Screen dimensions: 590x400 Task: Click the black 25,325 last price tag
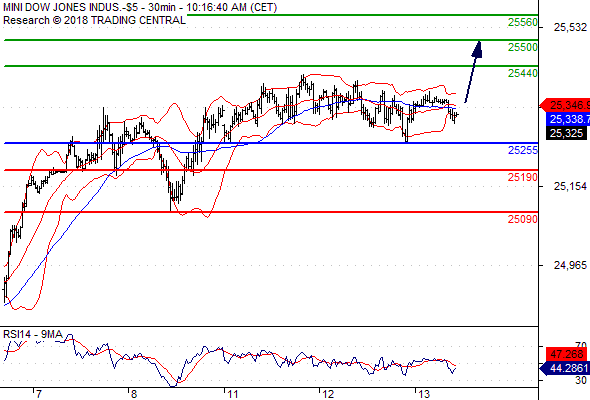coord(566,133)
